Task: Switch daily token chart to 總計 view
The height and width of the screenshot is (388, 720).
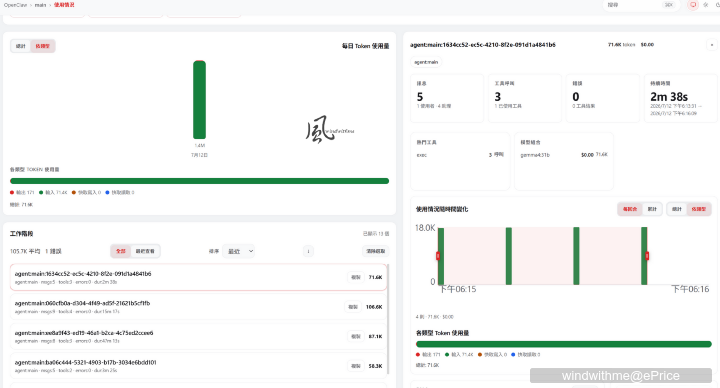Action: 21,46
